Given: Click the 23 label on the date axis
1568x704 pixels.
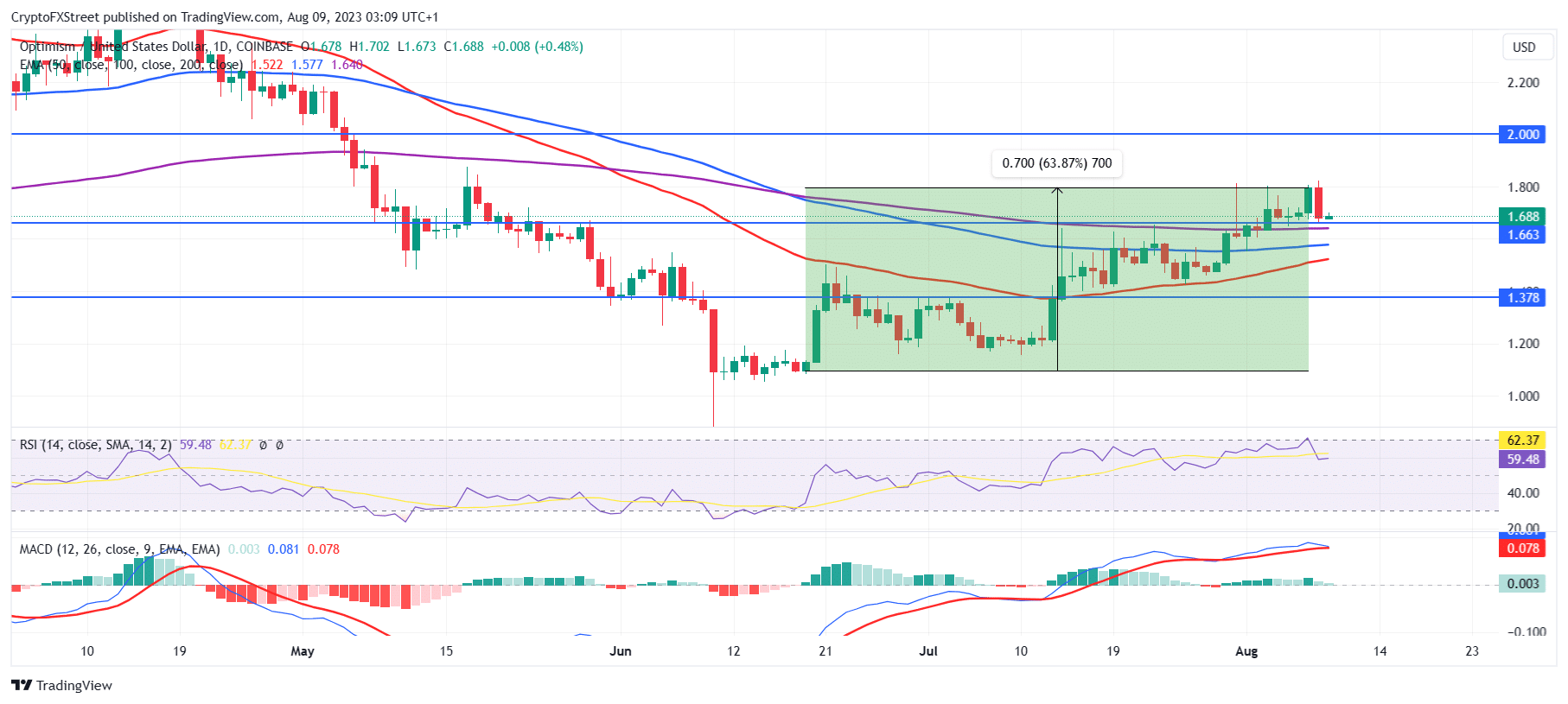Looking at the screenshot, I should pyautogui.click(x=1472, y=651).
